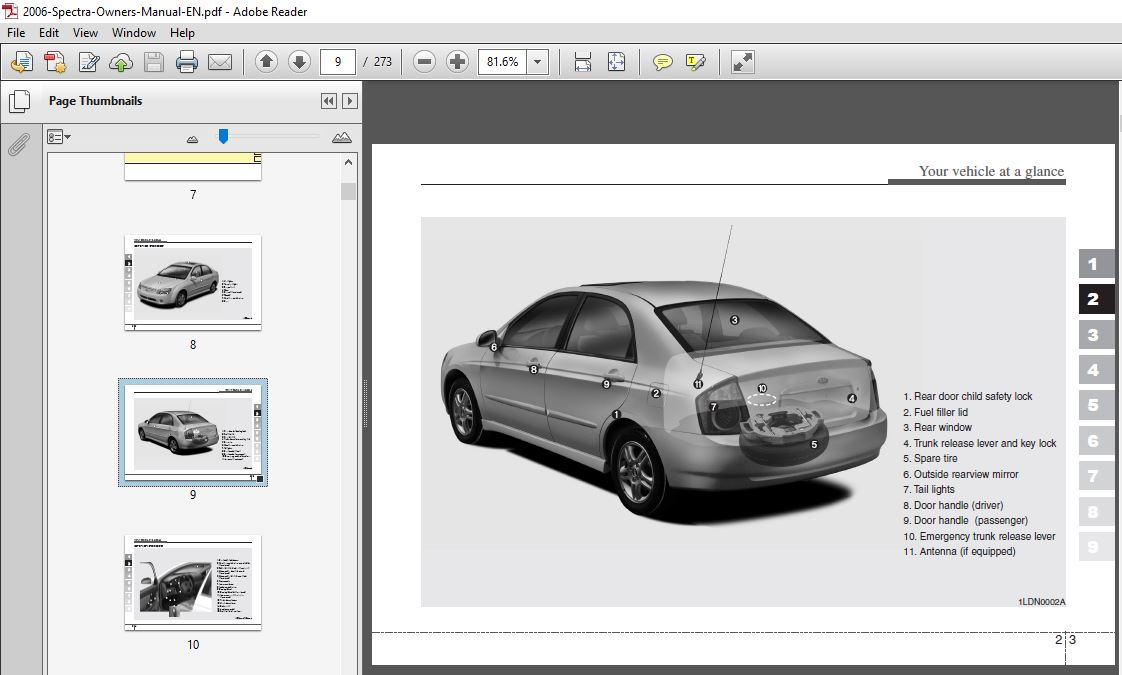This screenshot has width=1122, height=675.
Task: Click the page number field showing 9
Action: 338,62
